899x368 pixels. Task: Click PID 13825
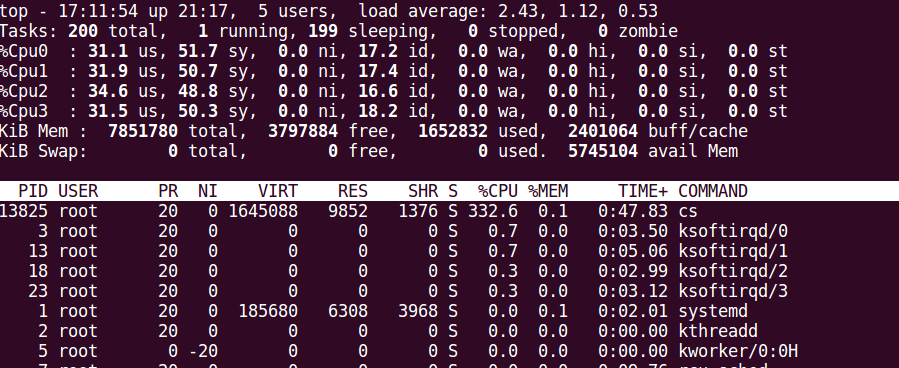pos(24,212)
